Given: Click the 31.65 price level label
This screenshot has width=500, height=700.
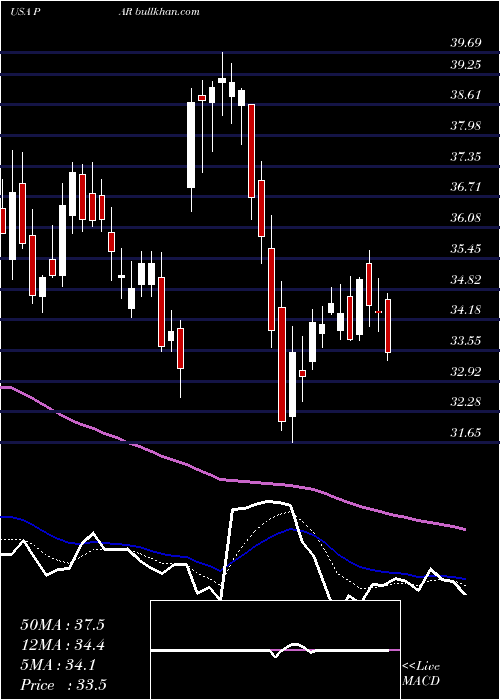Looking at the screenshot, I should (x=466, y=433).
